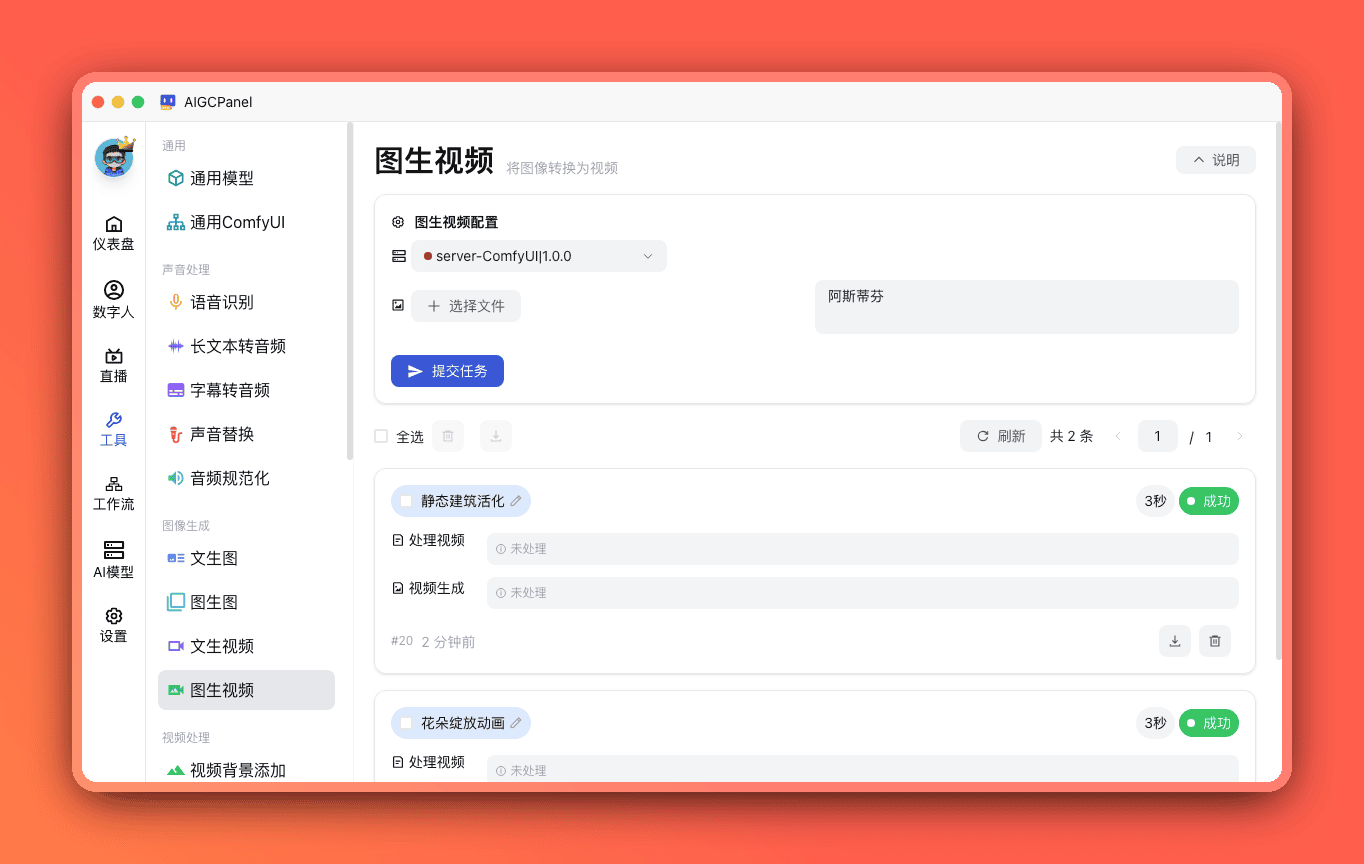
Task: Open the 工作流 workflow section
Action: pyautogui.click(x=114, y=494)
